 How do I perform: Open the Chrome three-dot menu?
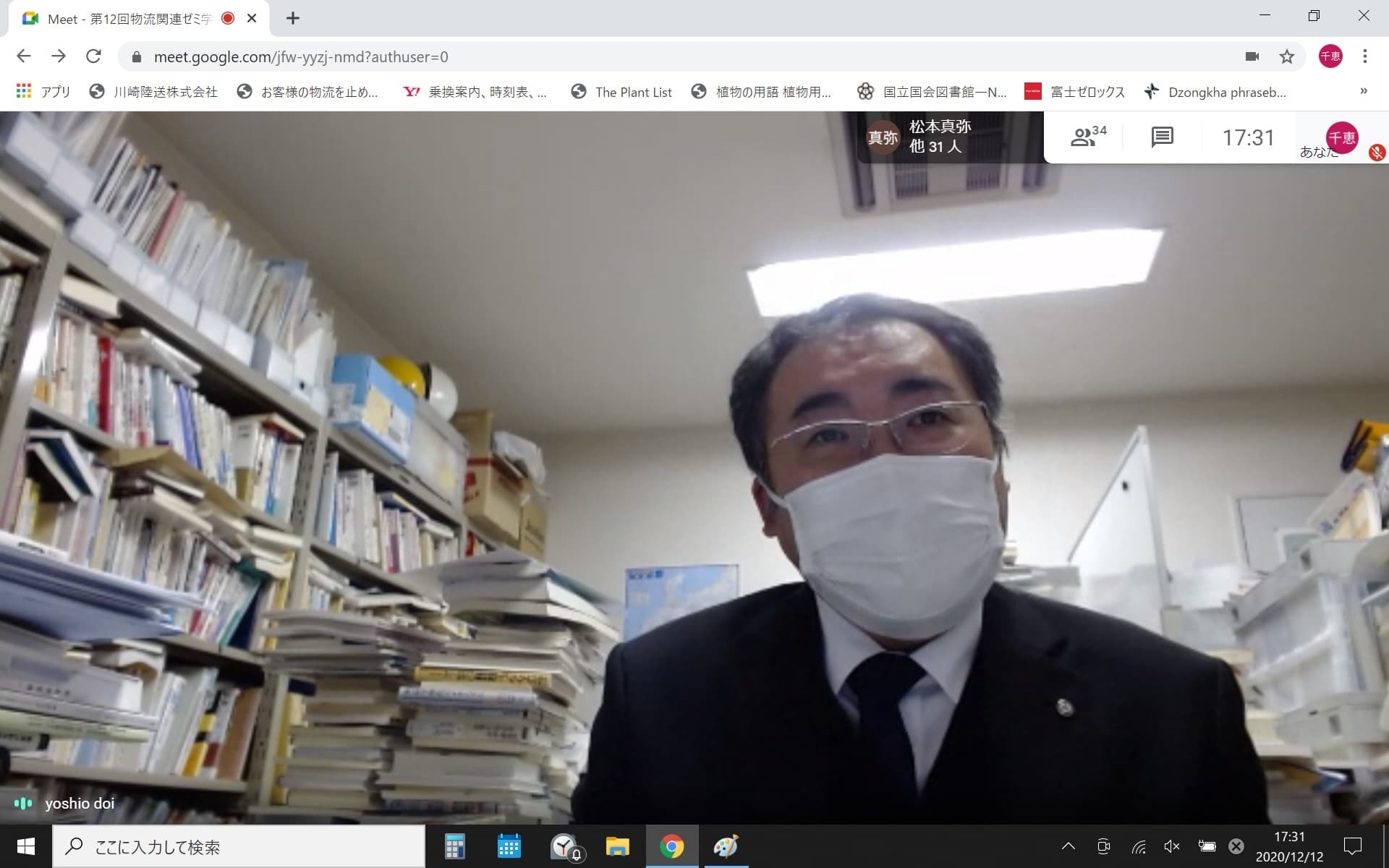click(x=1364, y=56)
